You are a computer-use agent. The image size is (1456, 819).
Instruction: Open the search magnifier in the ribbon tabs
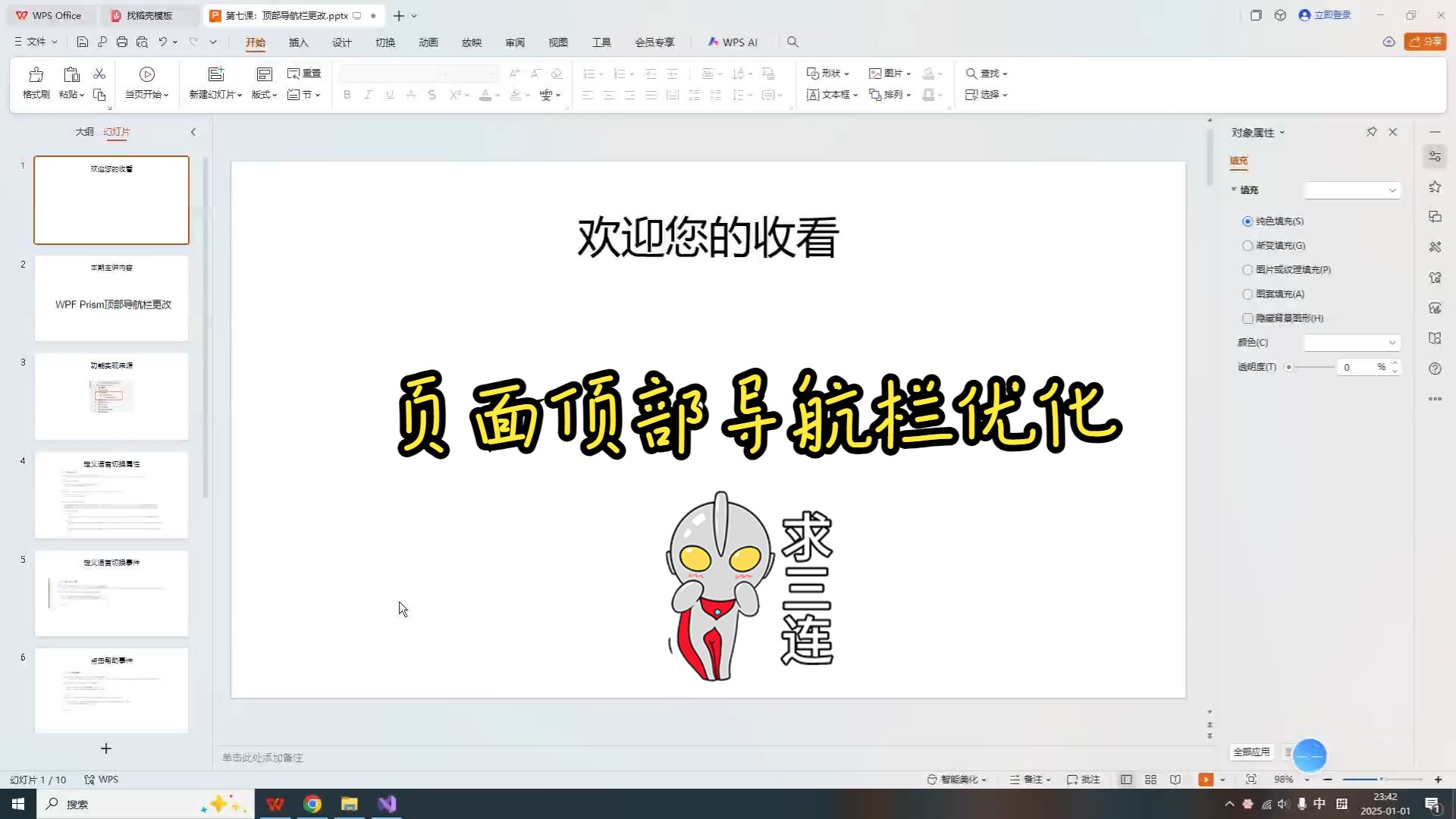click(792, 42)
